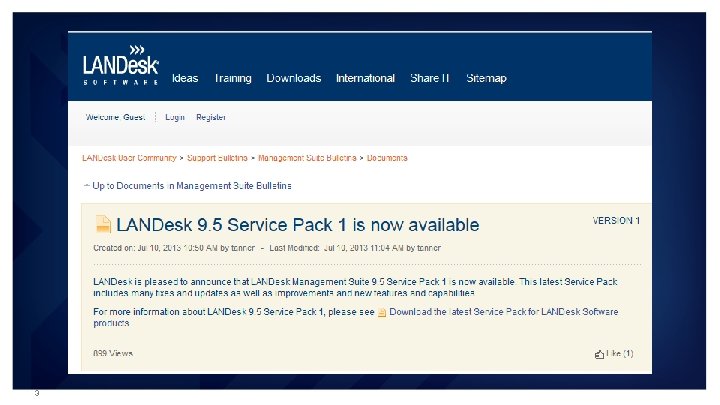Click the Welcome, Guest text
This screenshot has height=405, width=720.
[115, 117]
